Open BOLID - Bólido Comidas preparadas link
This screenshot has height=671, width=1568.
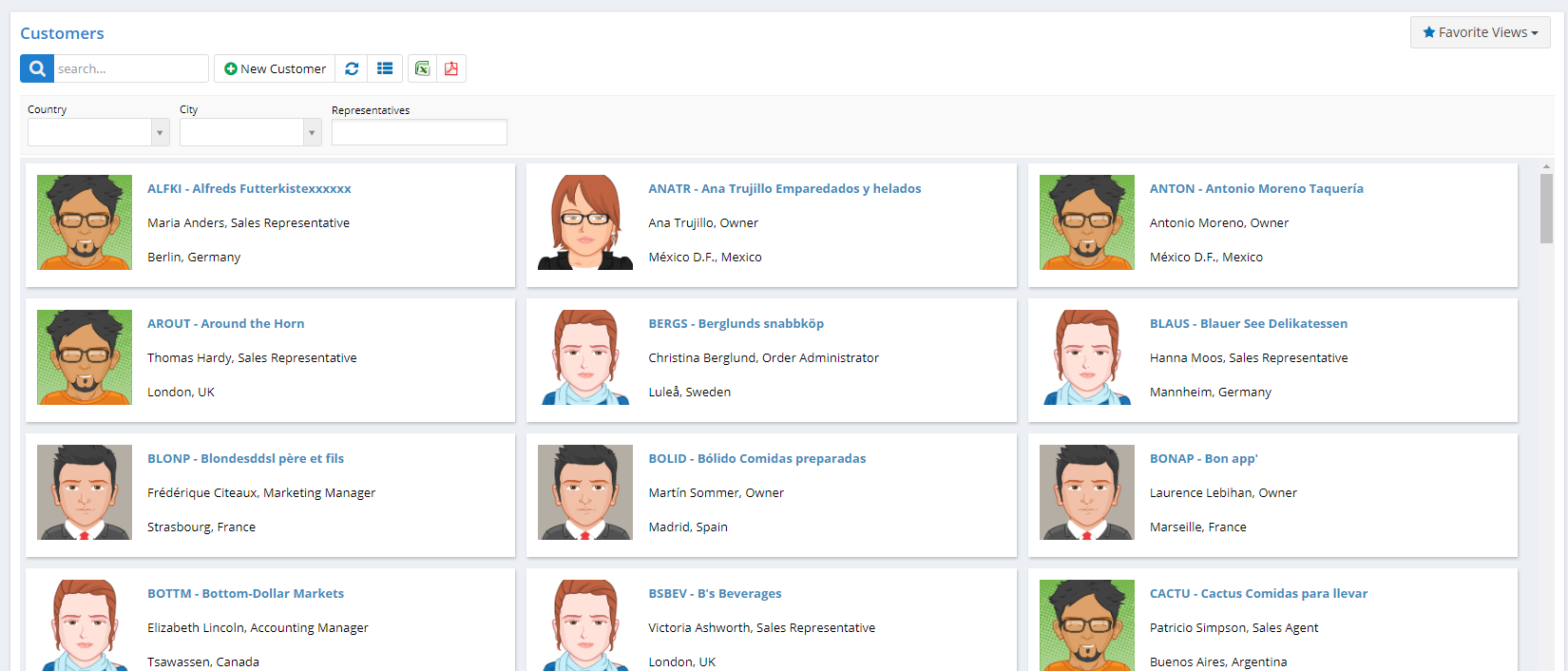coord(757,458)
